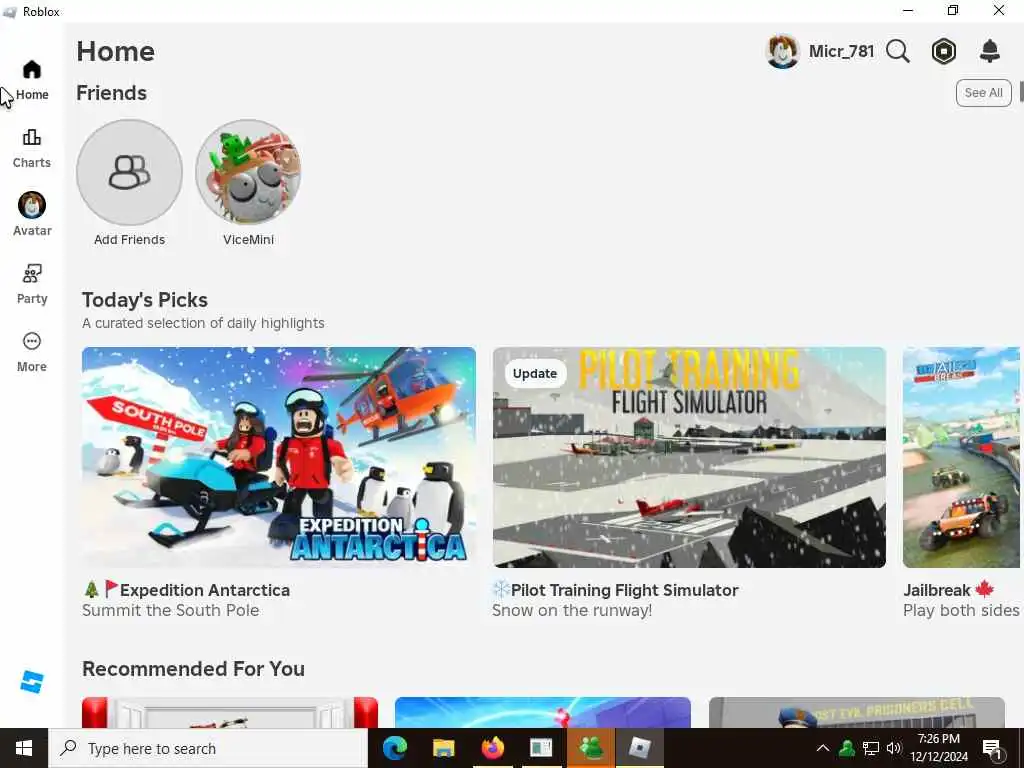Switch to the Roblox taskbar icon
Screen dimensions: 1024x768
pyautogui.click(x=639, y=748)
